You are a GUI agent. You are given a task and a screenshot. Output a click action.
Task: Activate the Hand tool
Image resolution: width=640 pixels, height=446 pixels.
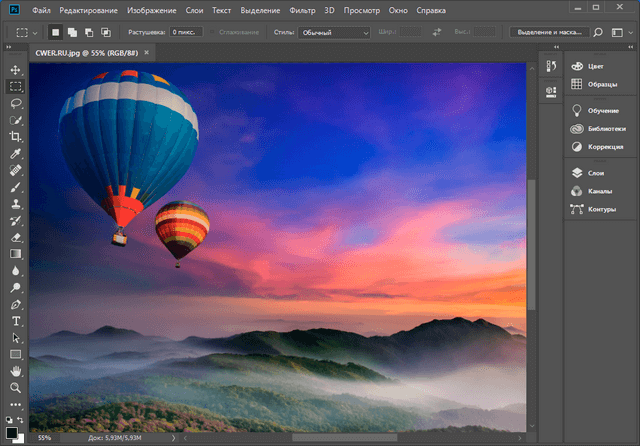16,370
